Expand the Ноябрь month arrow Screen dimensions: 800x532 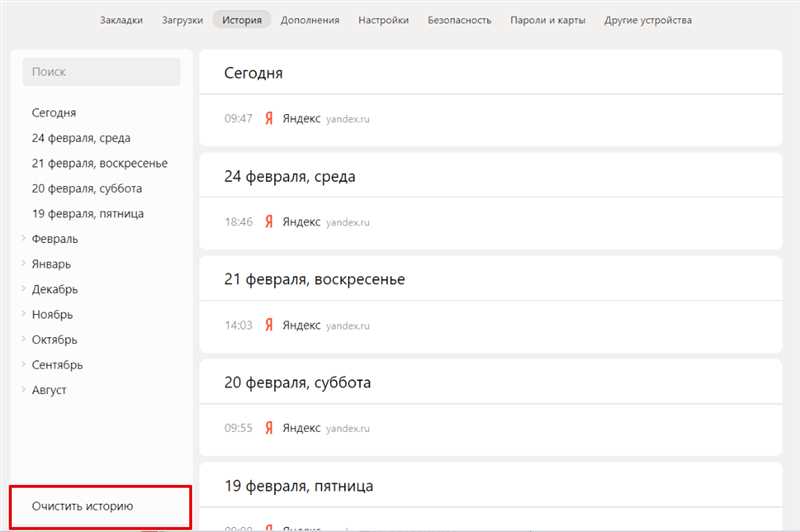23,314
